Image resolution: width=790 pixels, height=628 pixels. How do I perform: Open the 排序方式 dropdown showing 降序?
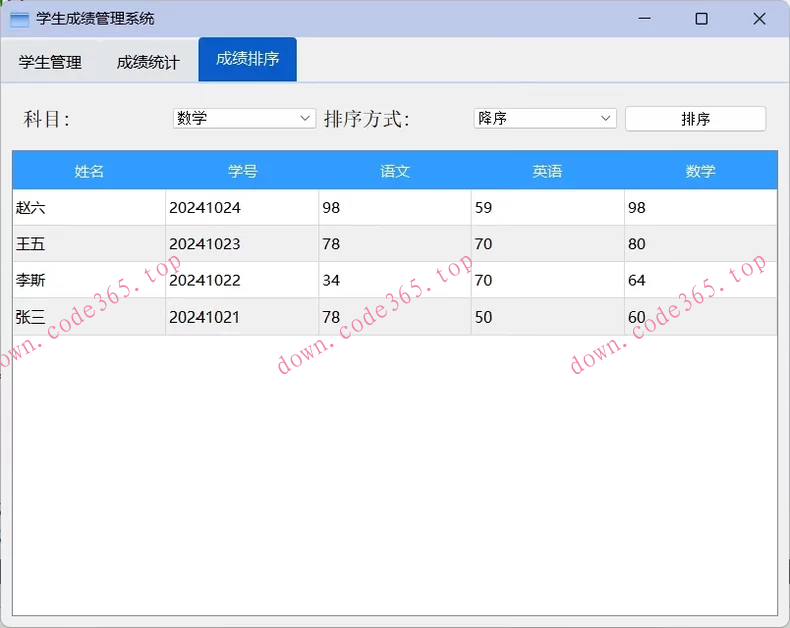tap(544, 118)
